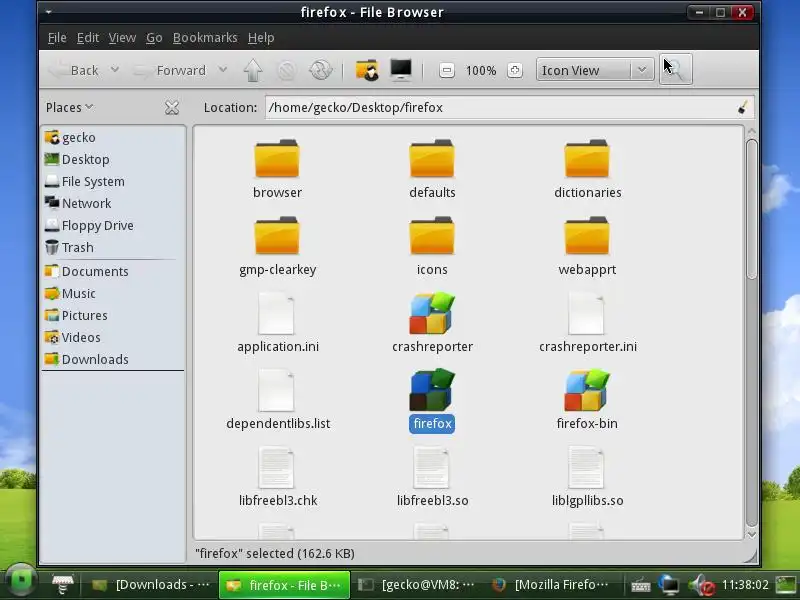Select the defaults folder icon
The height and width of the screenshot is (600, 800).
[x=432, y=159]
